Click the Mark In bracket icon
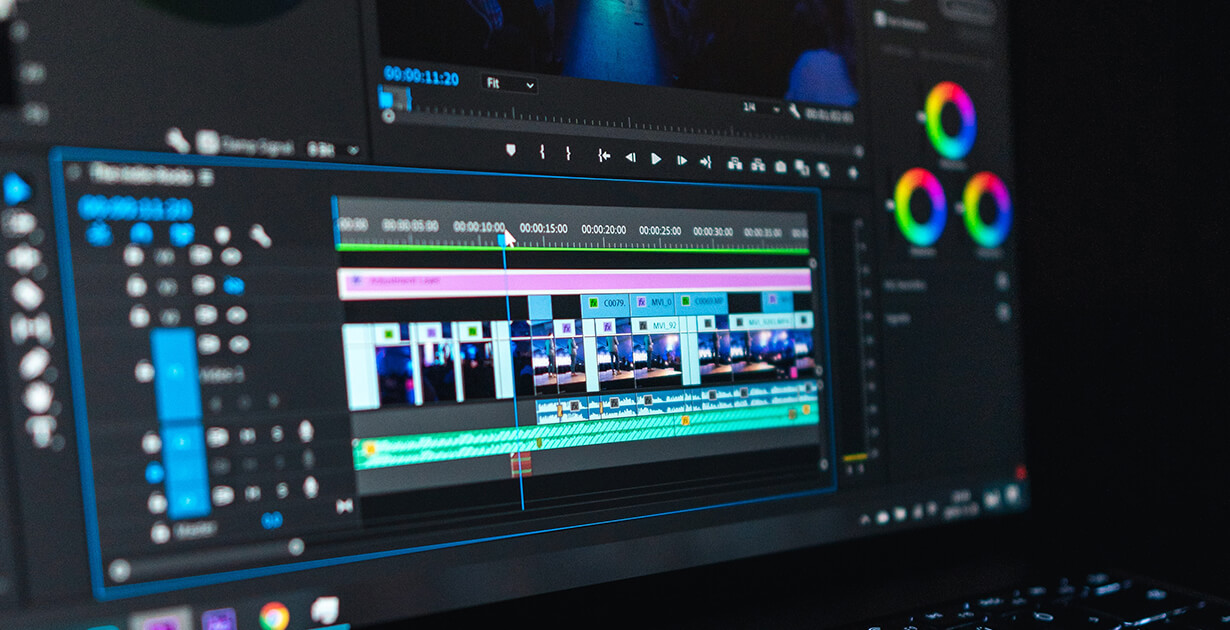 [x=542, y=152]
